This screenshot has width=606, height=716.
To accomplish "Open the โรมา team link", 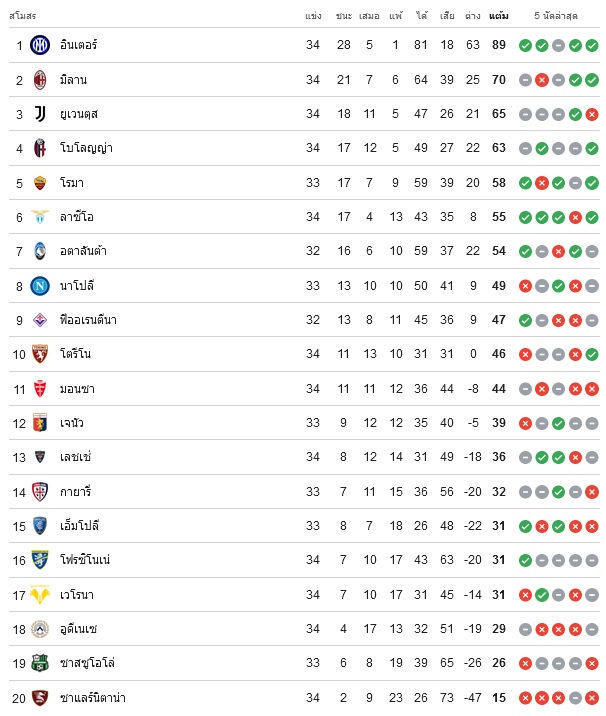I will 72,183.
